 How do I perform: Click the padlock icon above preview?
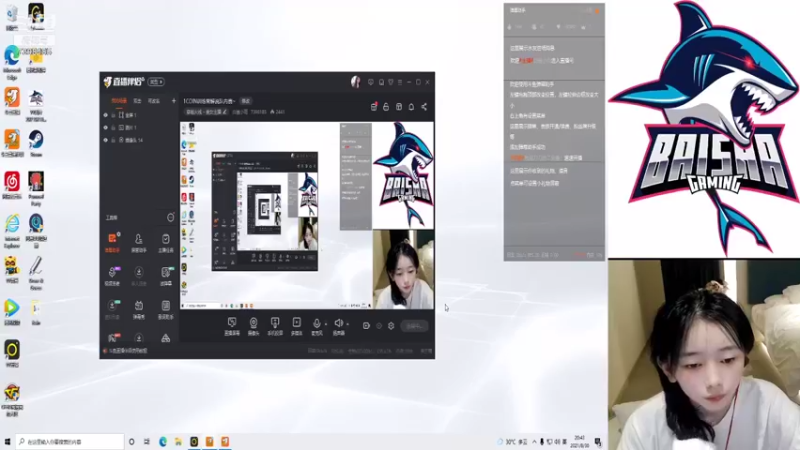(x=386, y=107)
